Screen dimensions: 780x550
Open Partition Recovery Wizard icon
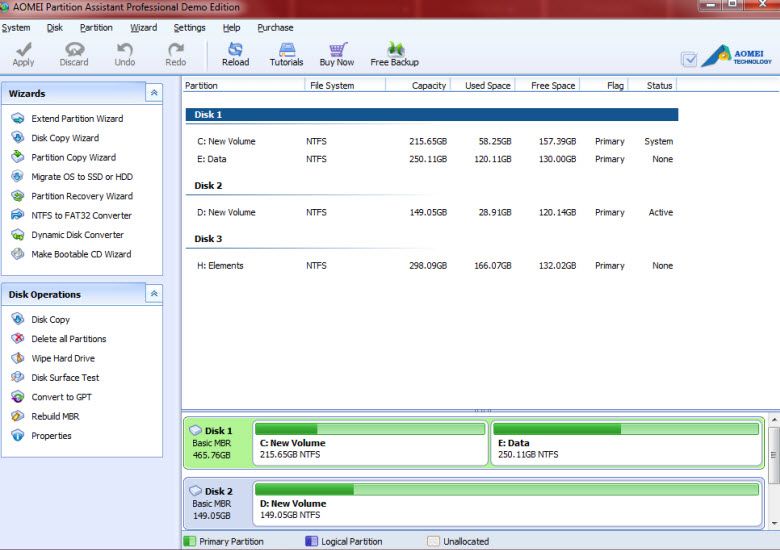point(18,196)
